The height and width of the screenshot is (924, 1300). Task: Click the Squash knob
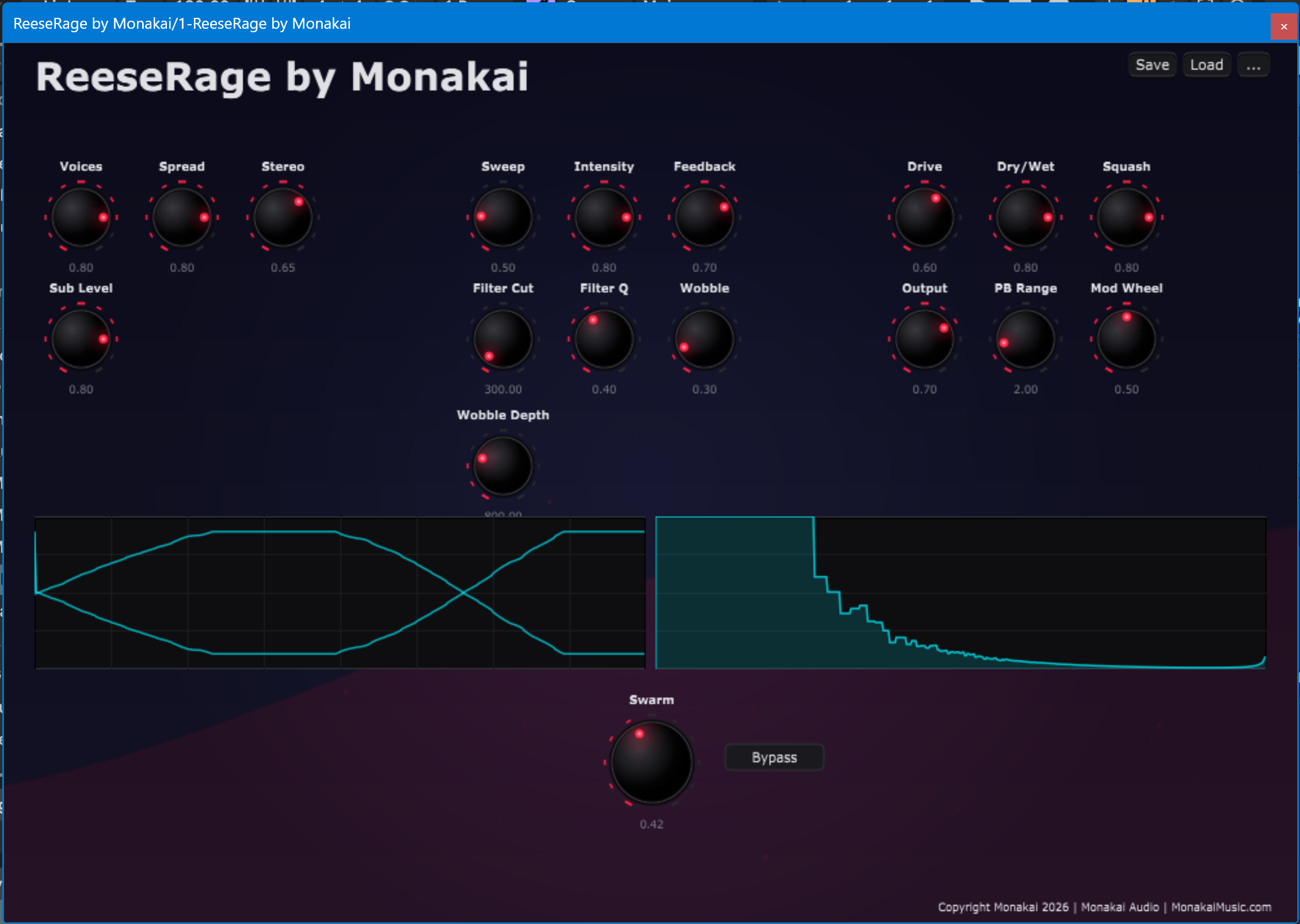tap(1127, 217)
